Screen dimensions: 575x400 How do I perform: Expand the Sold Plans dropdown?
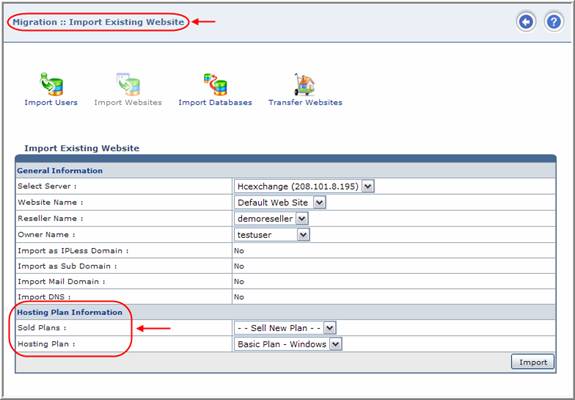(285, 328)
